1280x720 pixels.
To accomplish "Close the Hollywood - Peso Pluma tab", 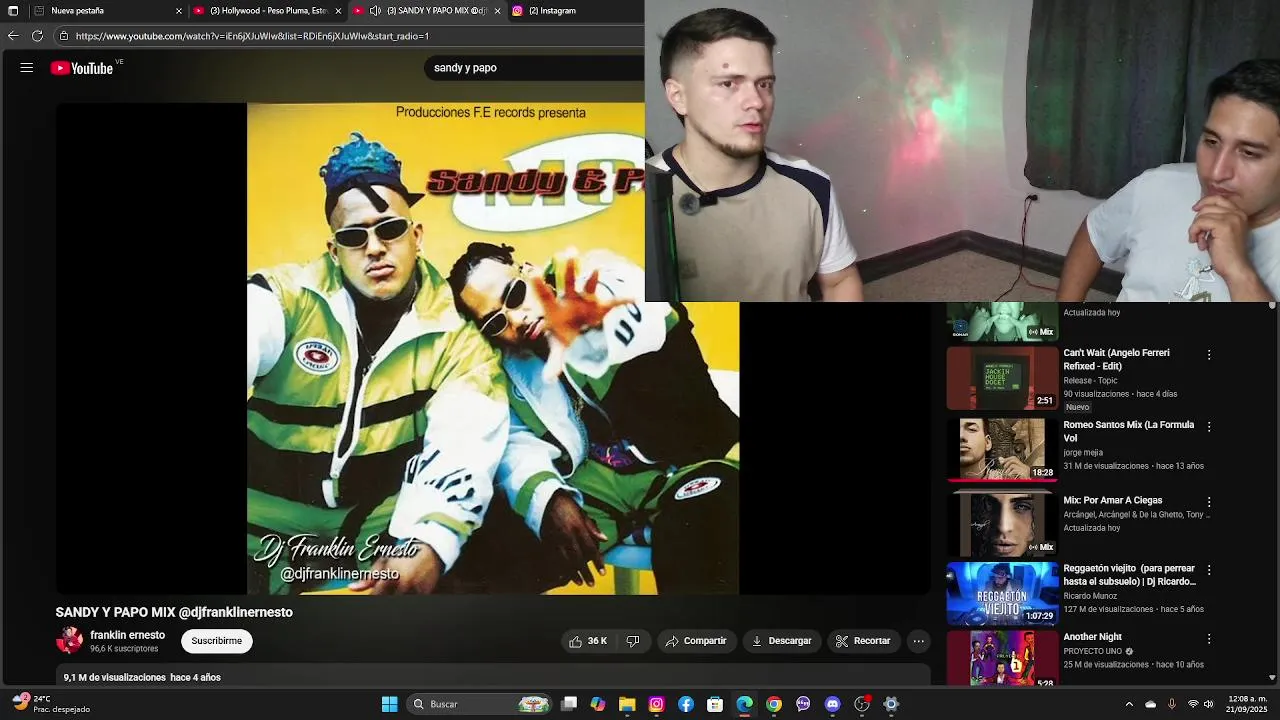I will coord(338,11).
